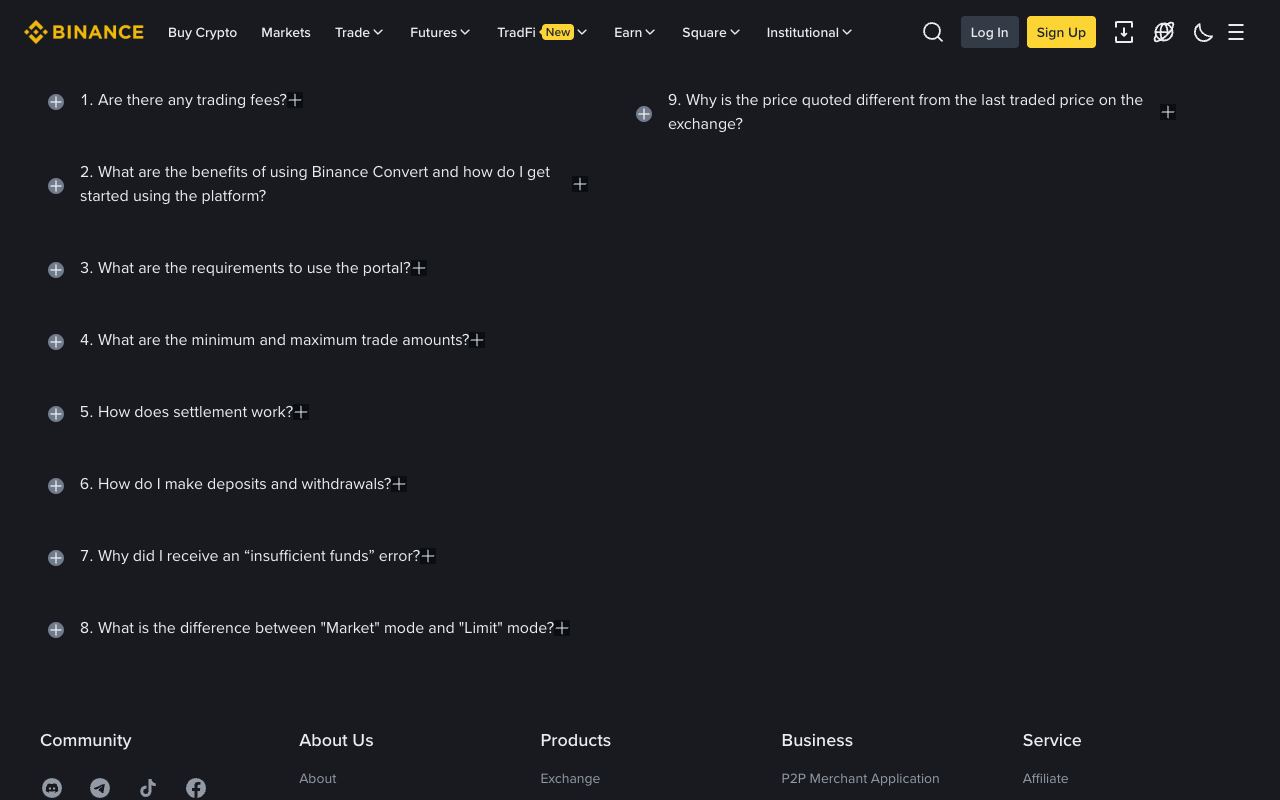The image size is (1280, 800).
Task: Click small plus after price quoted question
Action: (1167, 112)
